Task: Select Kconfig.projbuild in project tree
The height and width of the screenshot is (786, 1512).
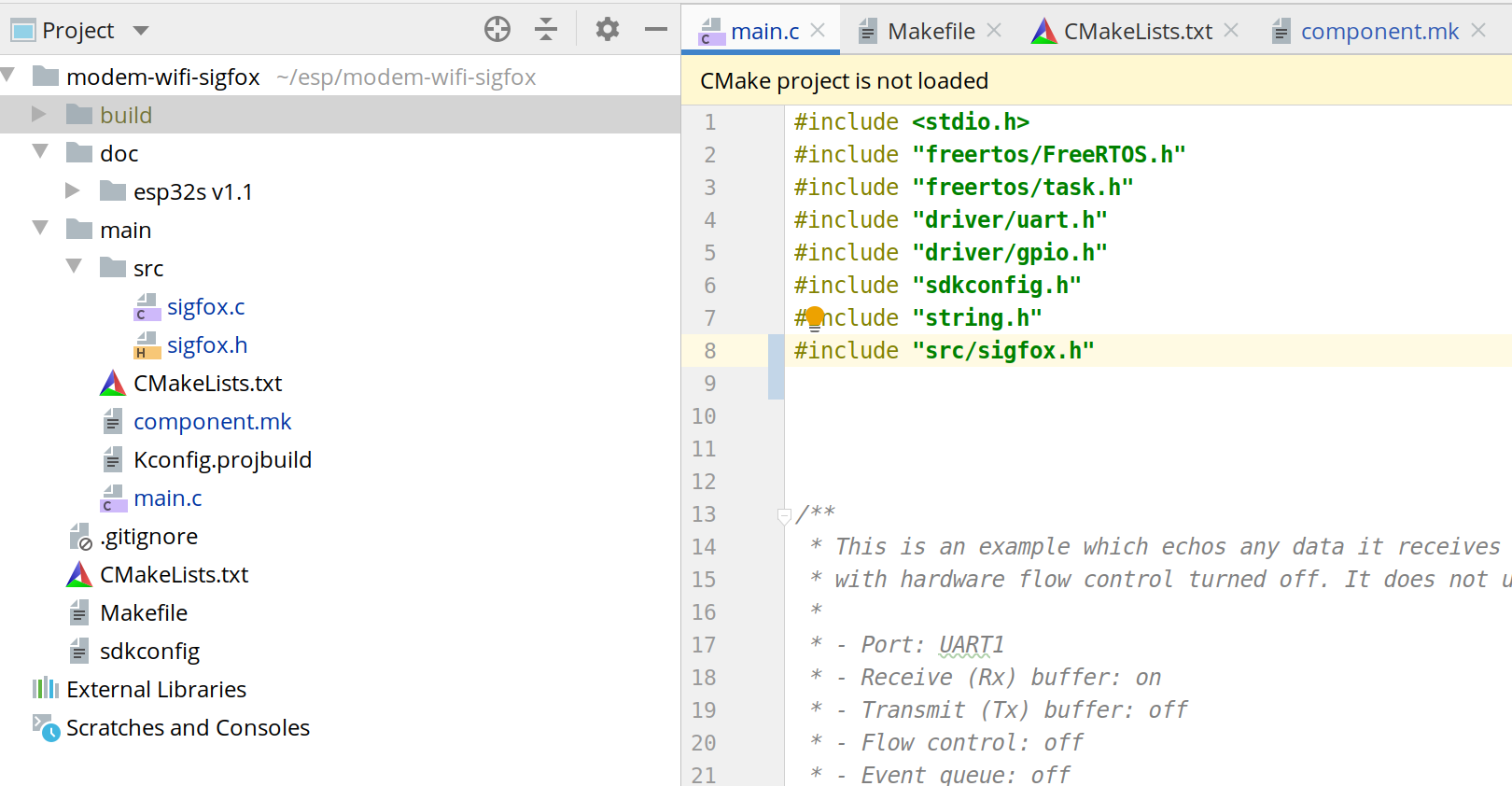Action: [x=222, y=459]
